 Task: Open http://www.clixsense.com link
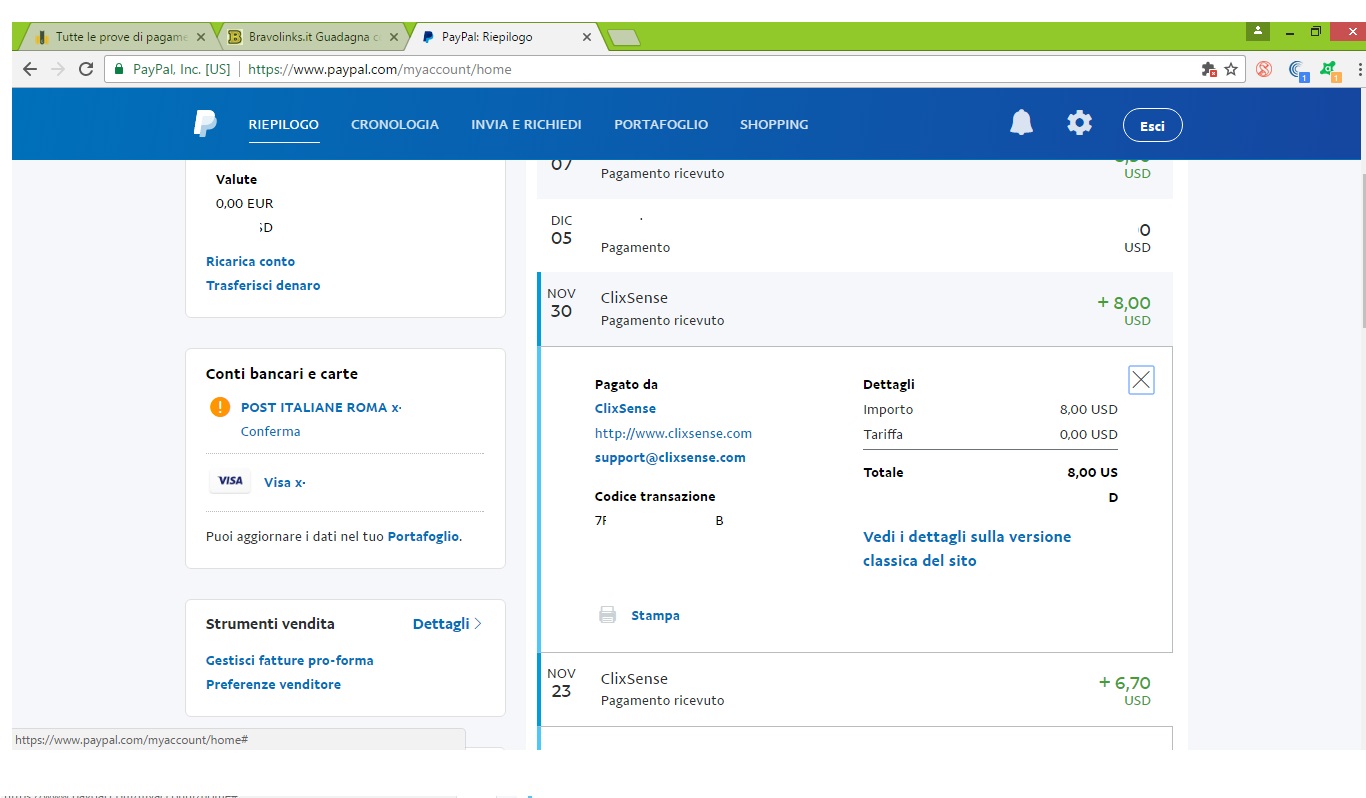(x=673, y=433)
